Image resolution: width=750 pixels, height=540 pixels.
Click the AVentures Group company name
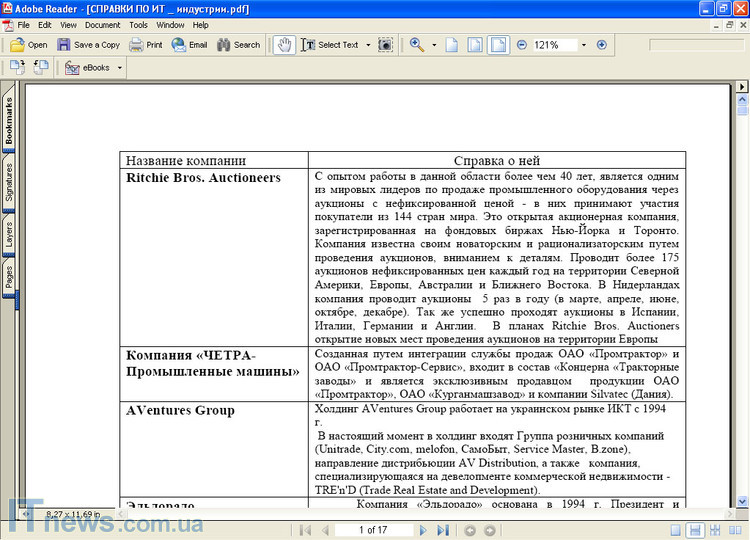coord(180,410)
